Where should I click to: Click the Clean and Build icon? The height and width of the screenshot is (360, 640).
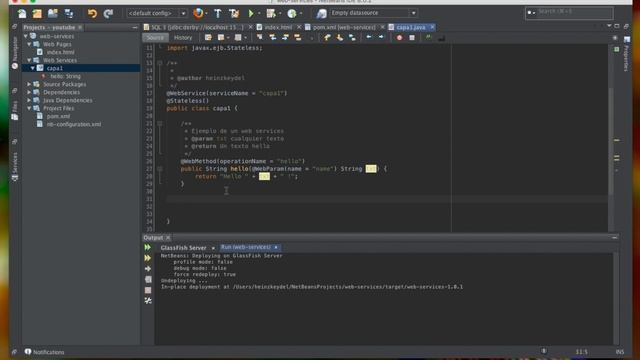[x=234, y=13]
